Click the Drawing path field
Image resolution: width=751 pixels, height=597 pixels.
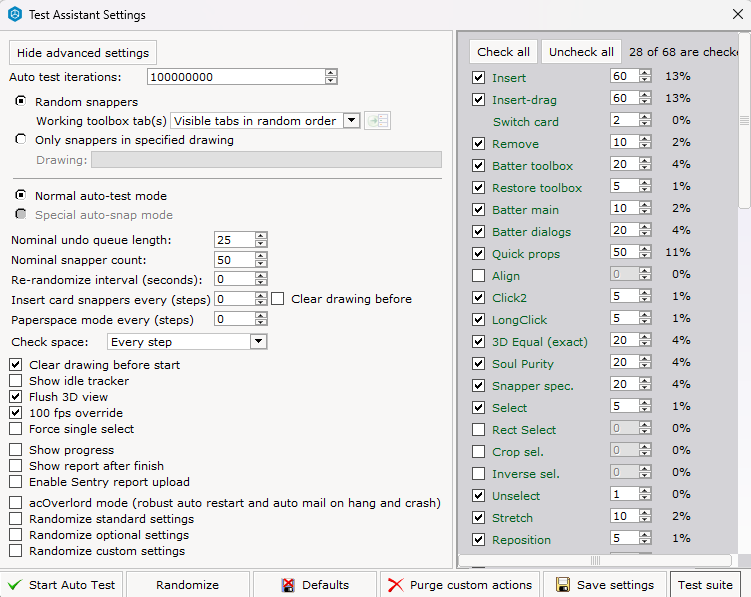[x=266, y=160]
